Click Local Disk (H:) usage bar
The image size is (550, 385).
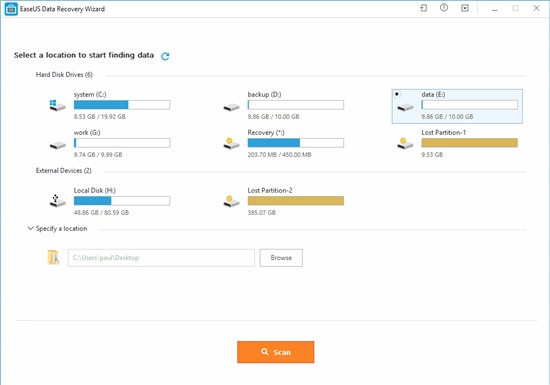point(122,201)
